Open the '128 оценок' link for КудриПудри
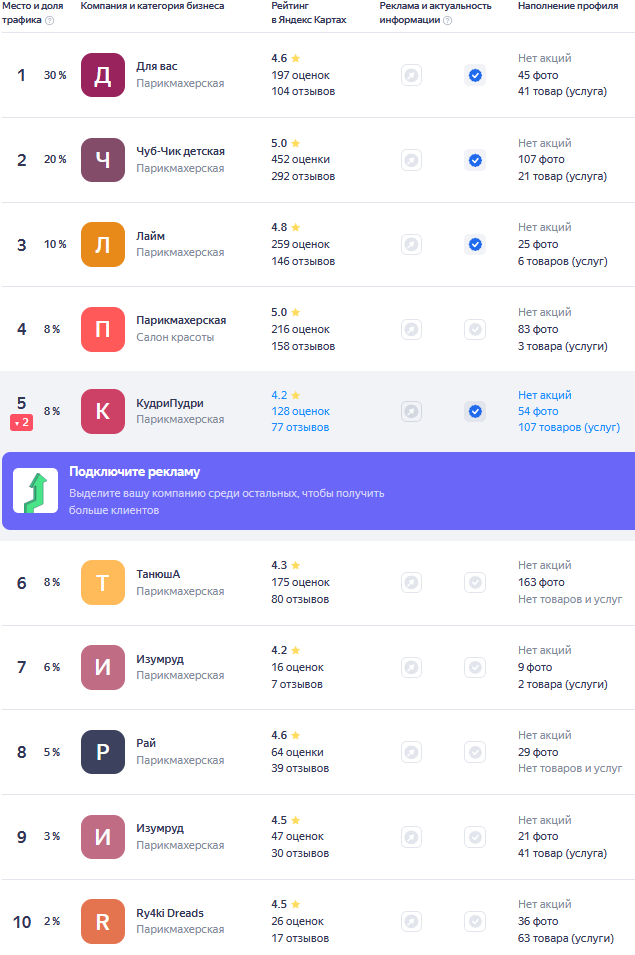635x955 pixels. click(301, 411)
